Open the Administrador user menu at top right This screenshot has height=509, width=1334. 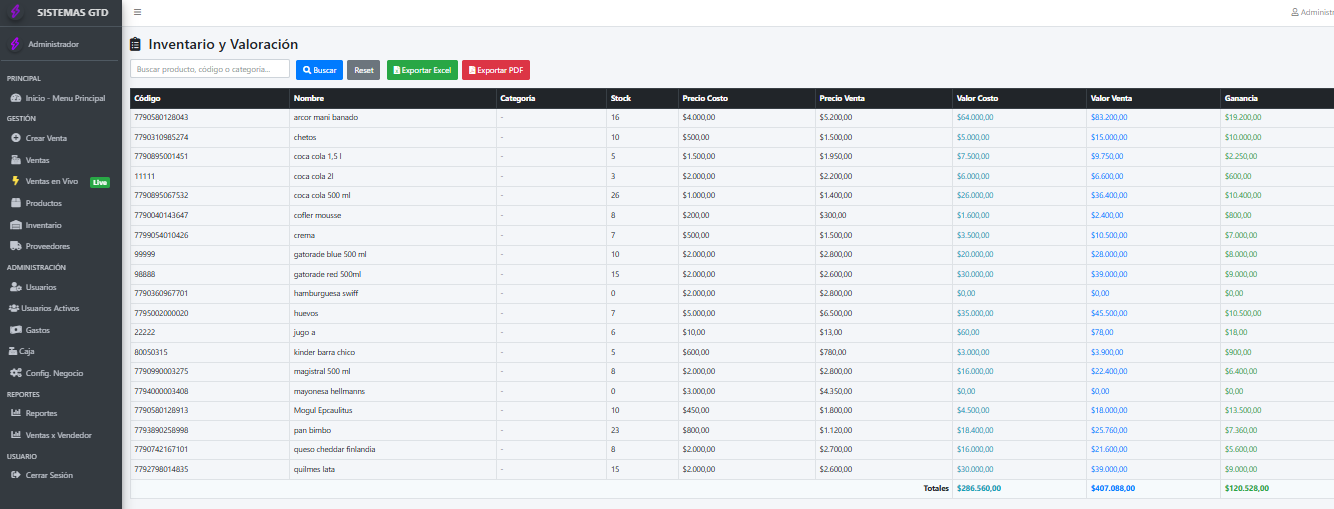point(1312,12)
